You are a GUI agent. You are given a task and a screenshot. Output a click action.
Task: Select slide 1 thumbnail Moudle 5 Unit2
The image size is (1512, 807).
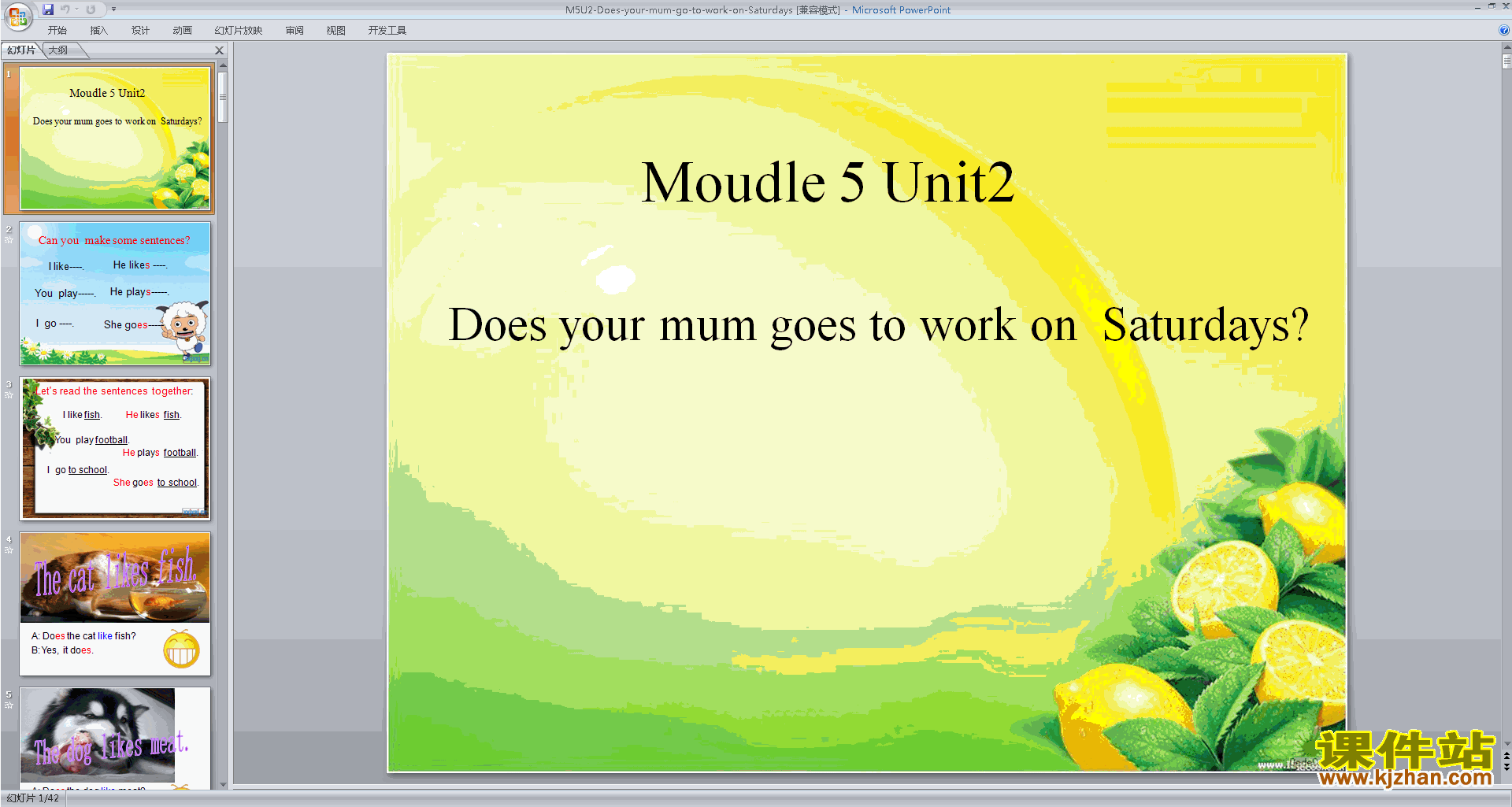point(115,138)
